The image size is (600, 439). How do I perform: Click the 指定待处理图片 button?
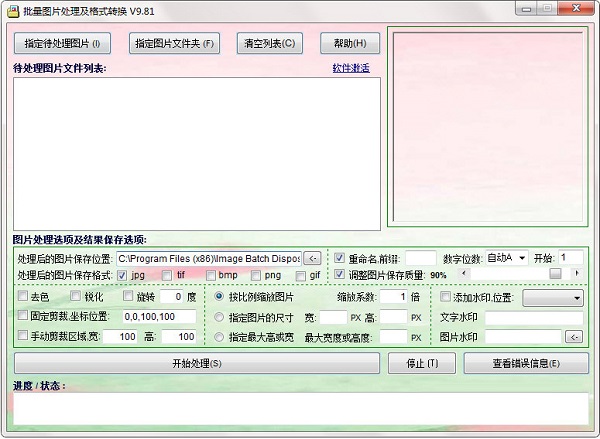pyautogui.click(x=62, y=43)
